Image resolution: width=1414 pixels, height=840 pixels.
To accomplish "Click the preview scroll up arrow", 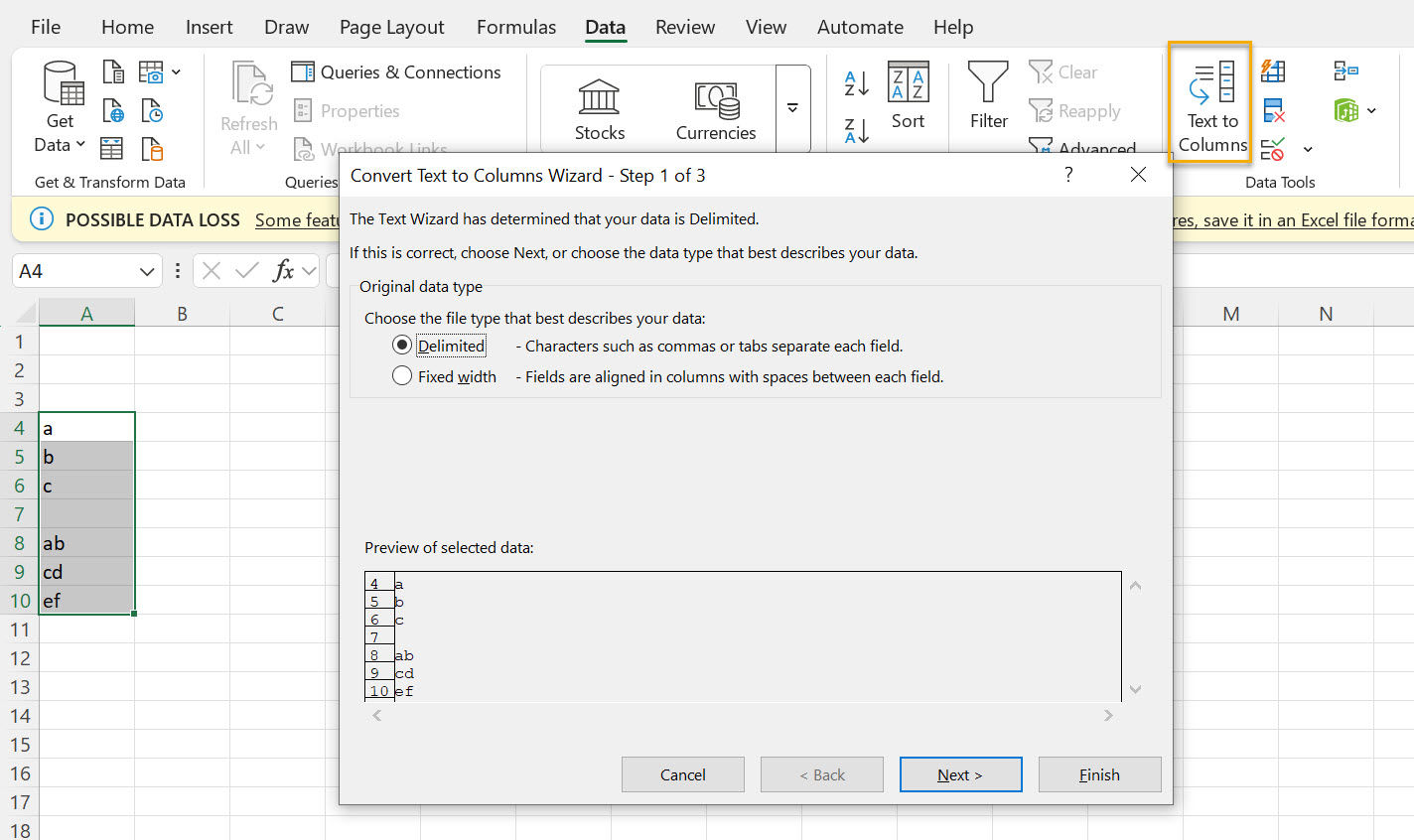I will (1135, 585).
